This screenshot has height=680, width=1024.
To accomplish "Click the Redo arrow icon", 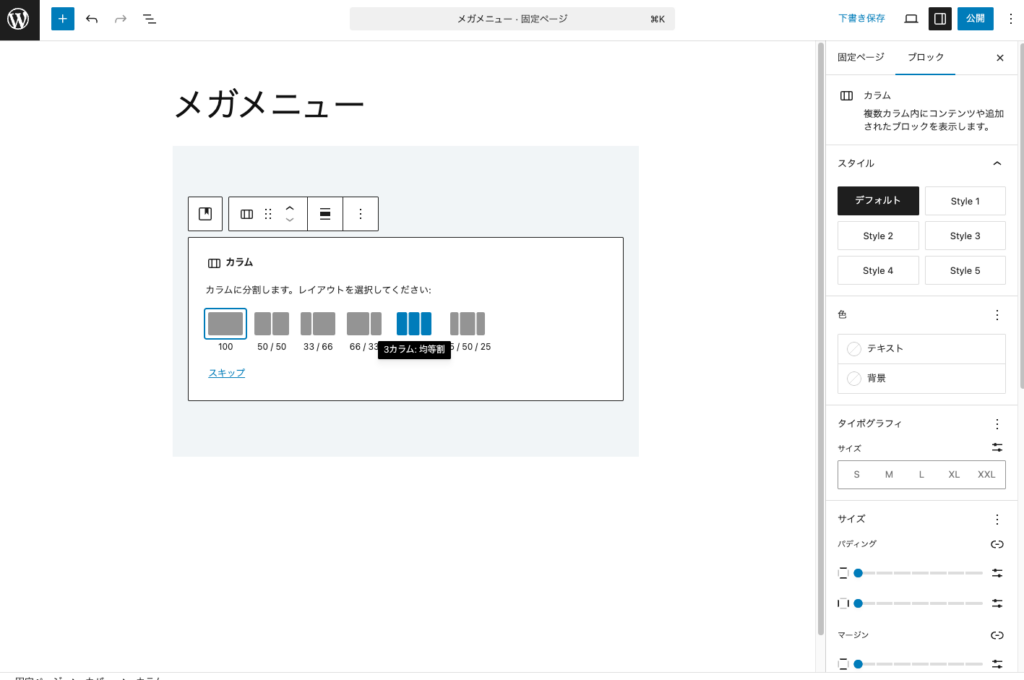I will tap(119, 18).
